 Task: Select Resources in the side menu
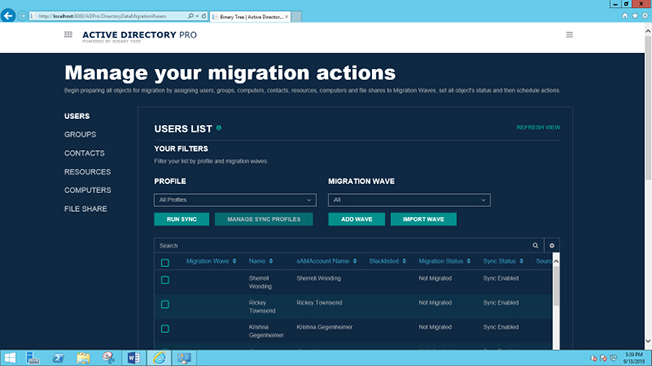point(87,172)
